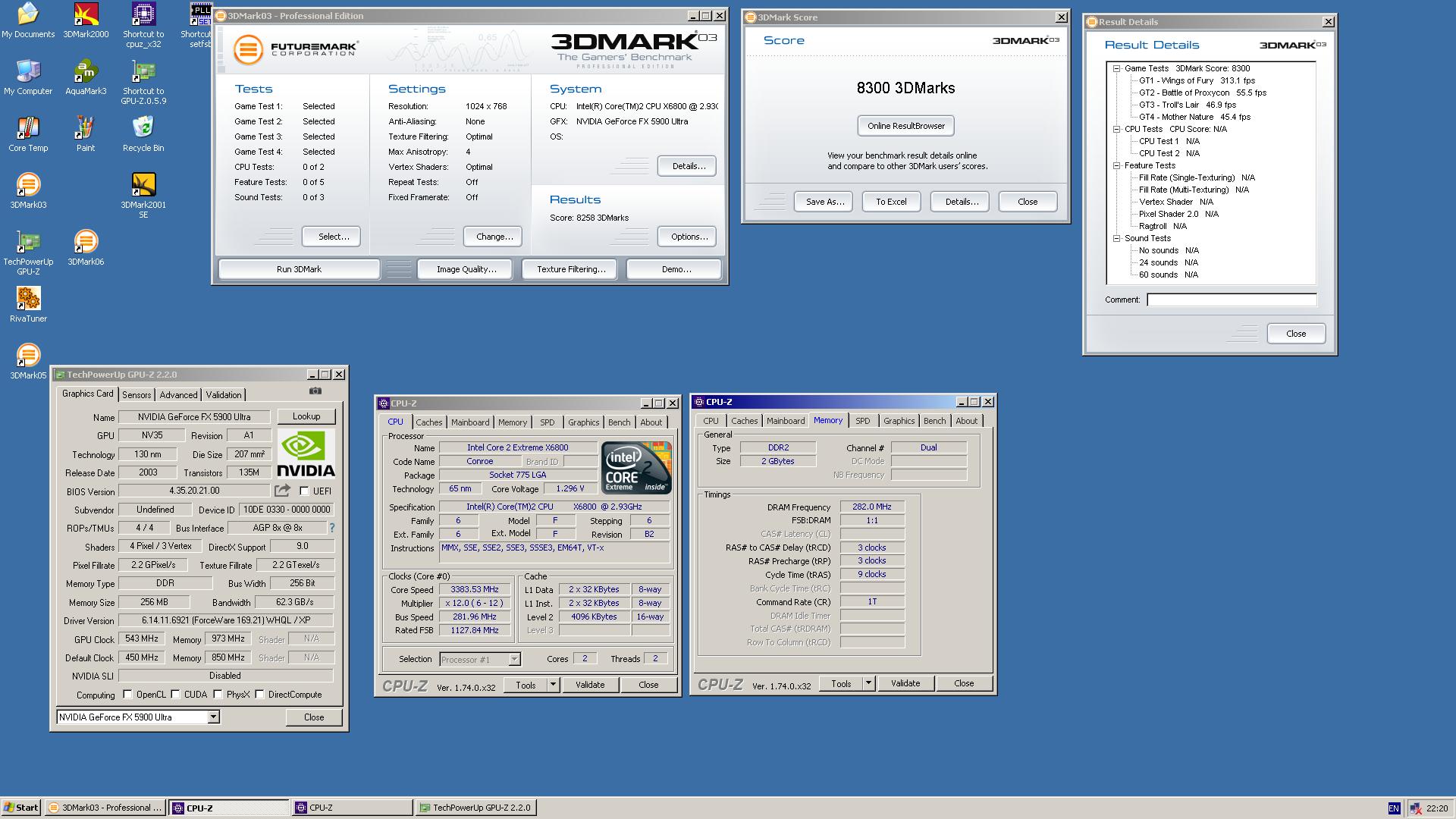Open the Recycle Bin desktop icon
1456x819 pixels.
tap(143, 135)
